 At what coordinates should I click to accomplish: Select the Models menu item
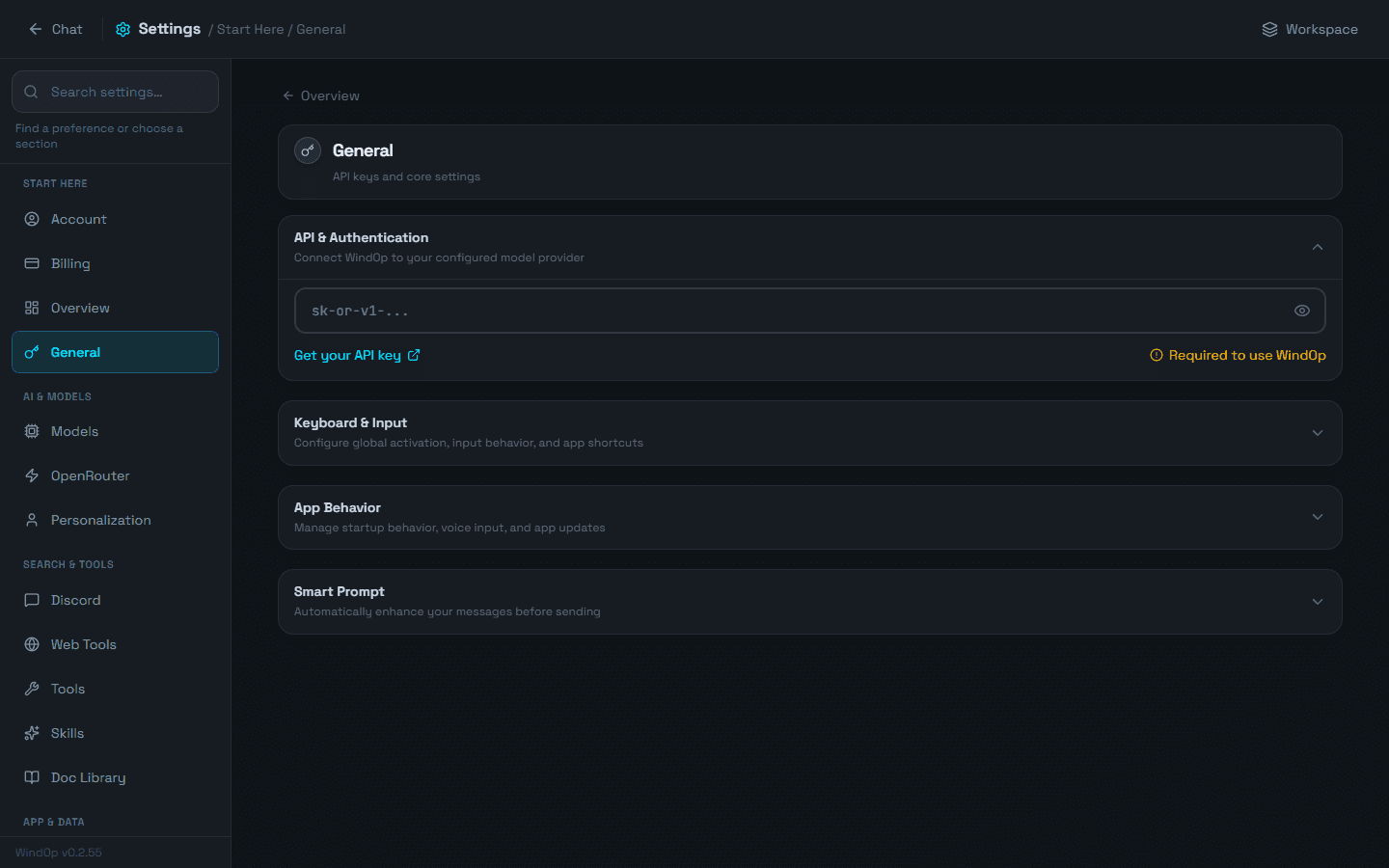(115, 431)
